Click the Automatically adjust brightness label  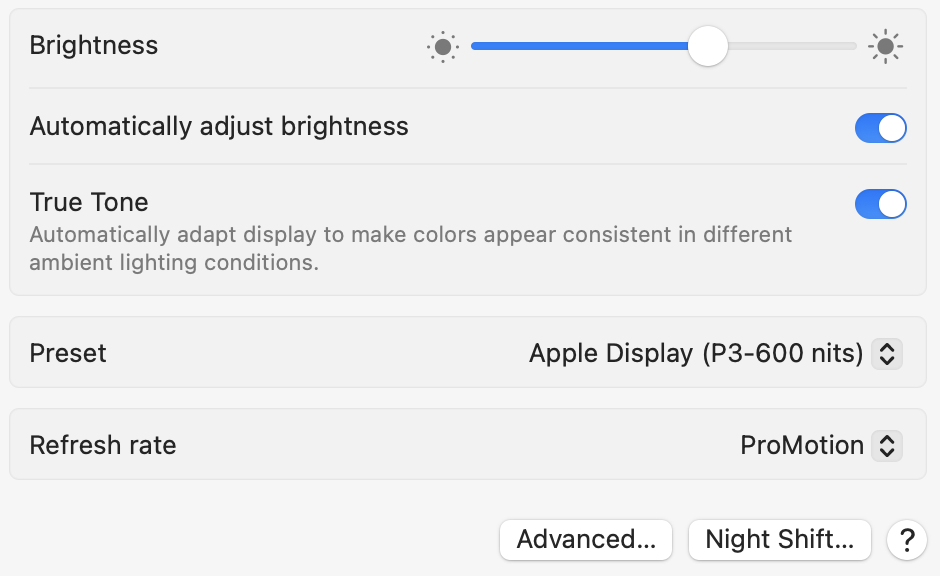click(219, 127)
